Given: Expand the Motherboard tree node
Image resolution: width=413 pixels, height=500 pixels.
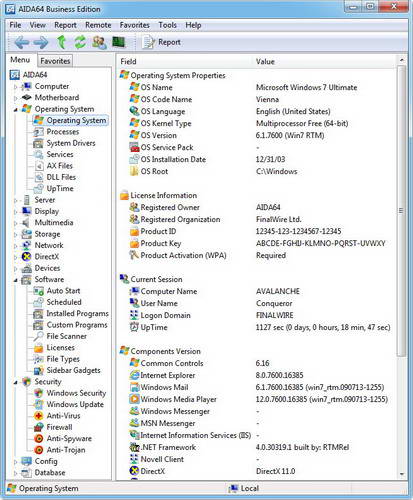Looking at the screenshot, I should [x=15, y=98].
